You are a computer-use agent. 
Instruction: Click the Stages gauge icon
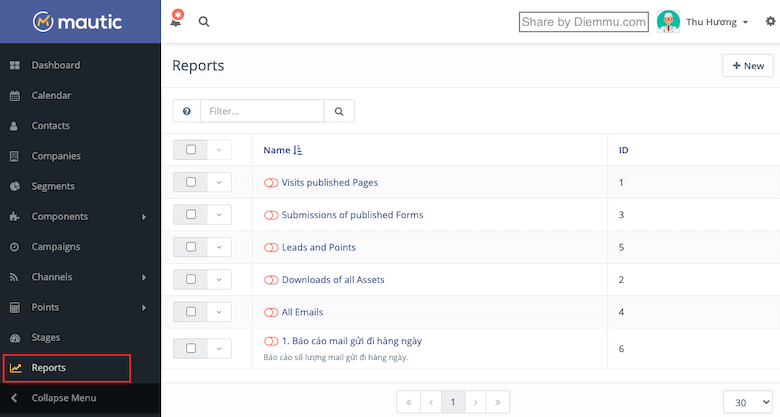coord(15,338)
